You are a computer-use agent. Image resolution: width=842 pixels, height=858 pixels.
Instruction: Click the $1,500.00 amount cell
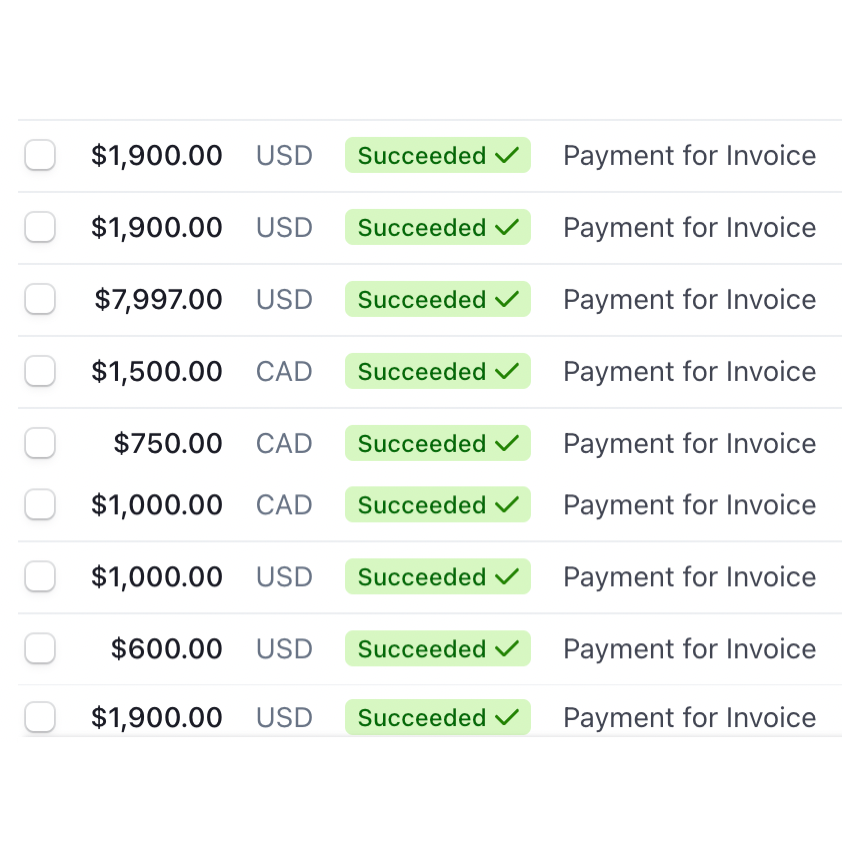pos(157,371)
